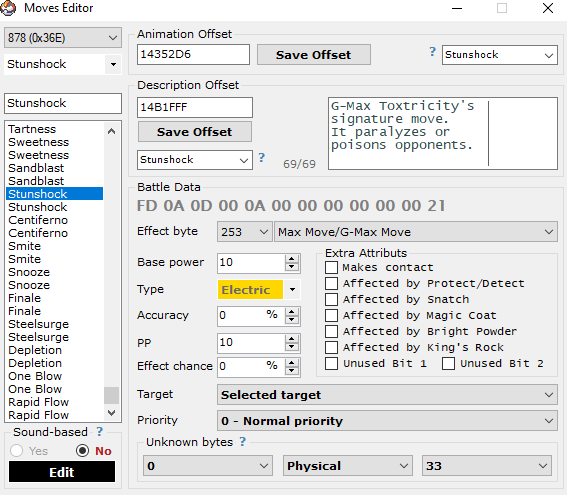The height and width of the screenshot is (495, 567).
Task: Enable Affected by Snatch checkbox
Action: tap(331, 299)
